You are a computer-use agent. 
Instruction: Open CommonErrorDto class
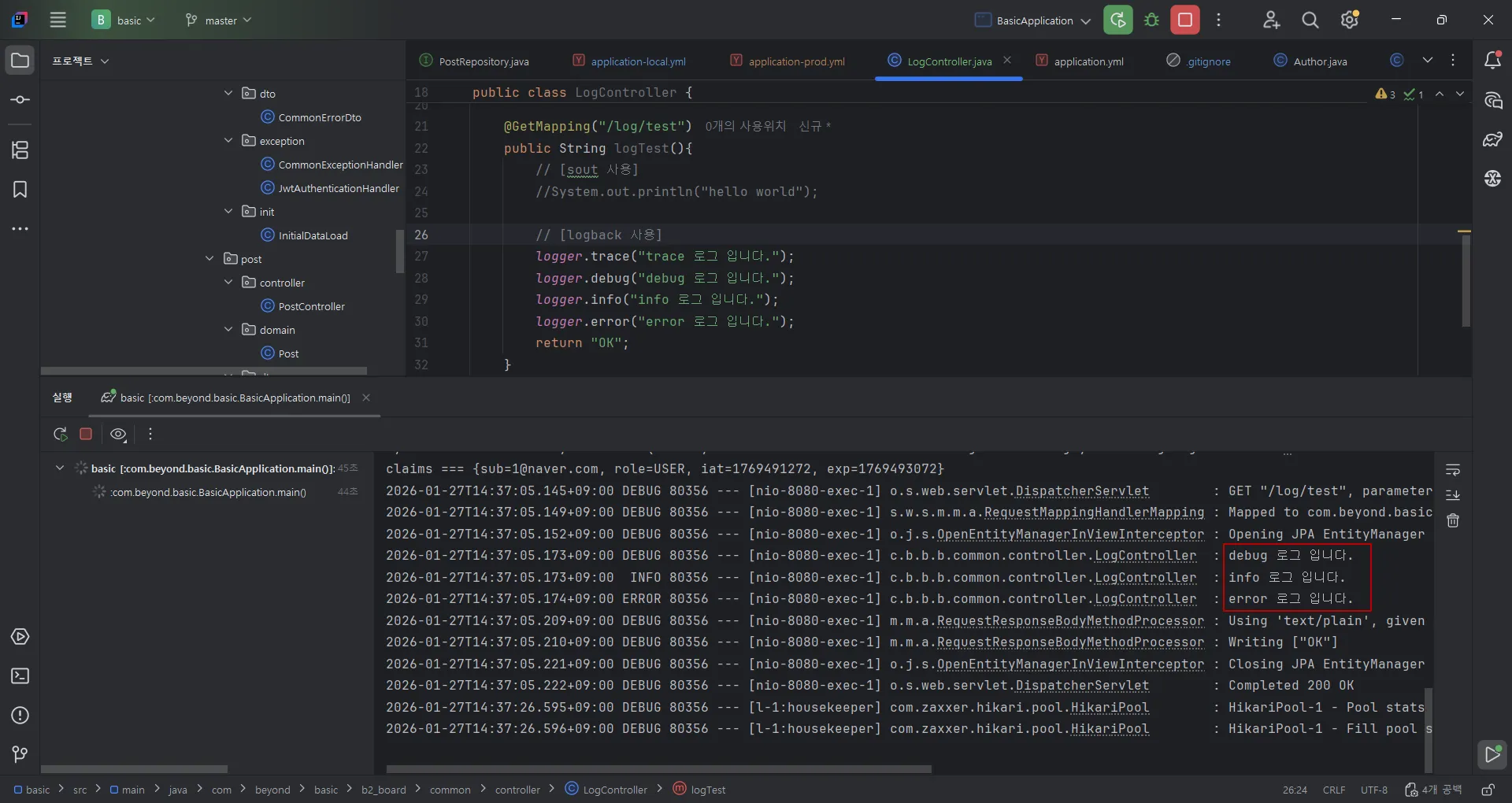[x=311, y=117]
